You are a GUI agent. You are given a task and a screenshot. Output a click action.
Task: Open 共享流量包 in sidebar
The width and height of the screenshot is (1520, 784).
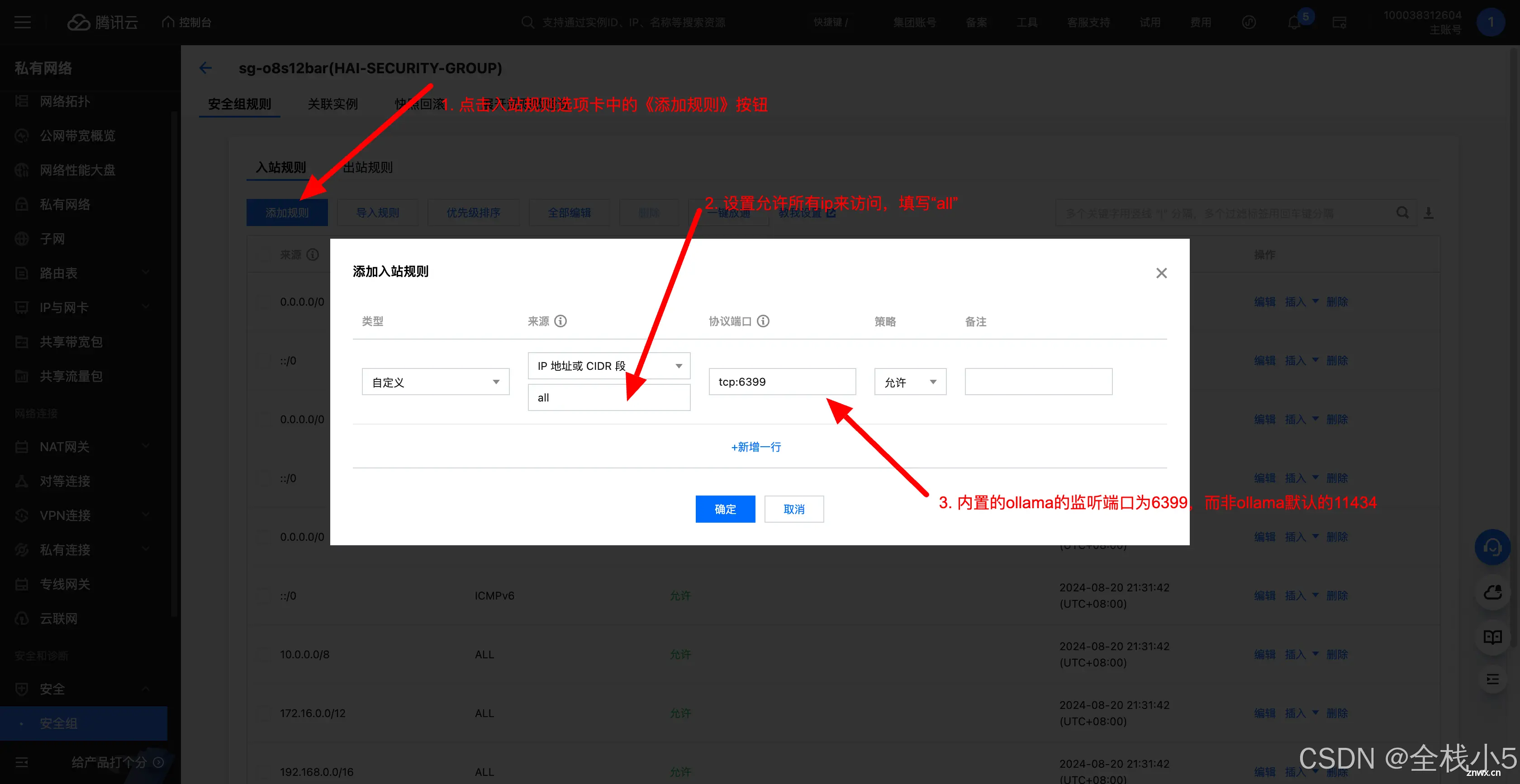(71, 376)
